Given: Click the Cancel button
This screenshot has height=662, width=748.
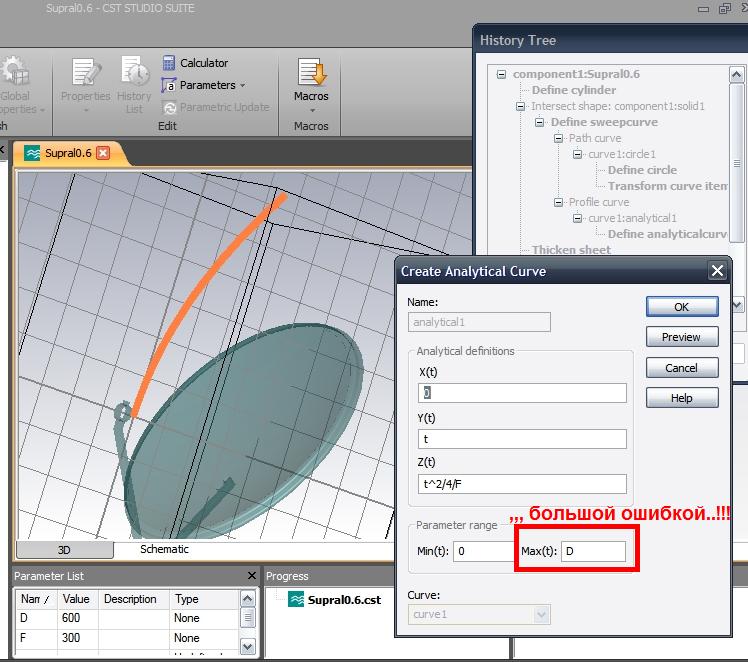Looking at the screenshot, I should [681, 368].
